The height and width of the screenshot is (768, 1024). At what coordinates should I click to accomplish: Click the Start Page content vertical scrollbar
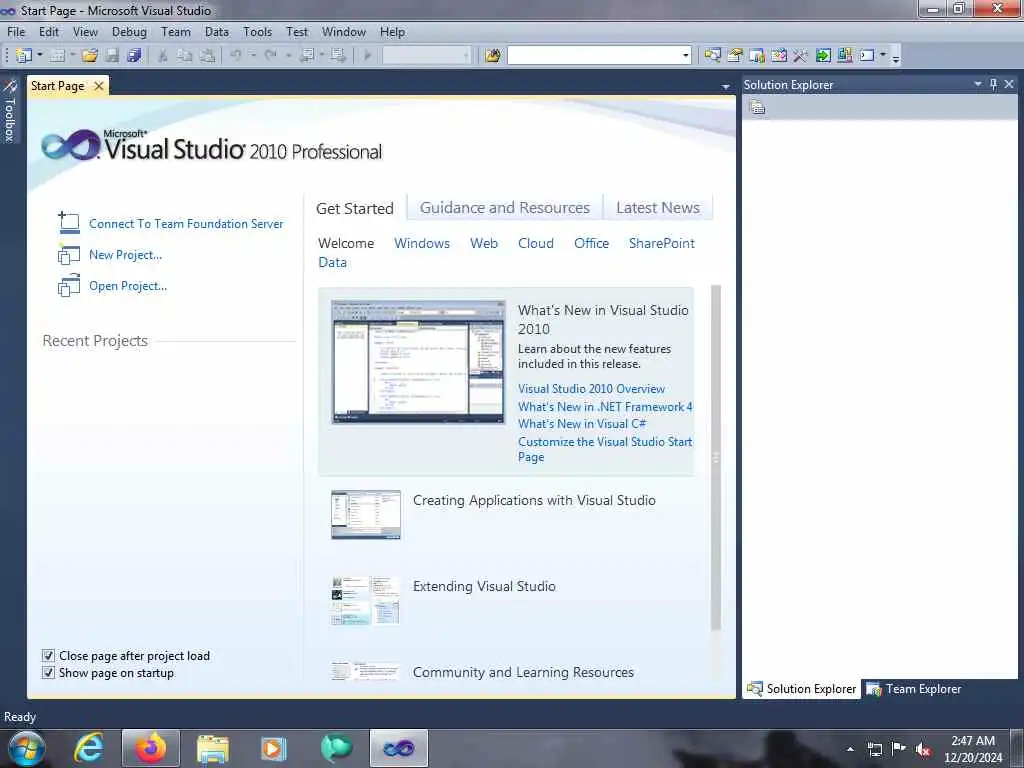716,457
